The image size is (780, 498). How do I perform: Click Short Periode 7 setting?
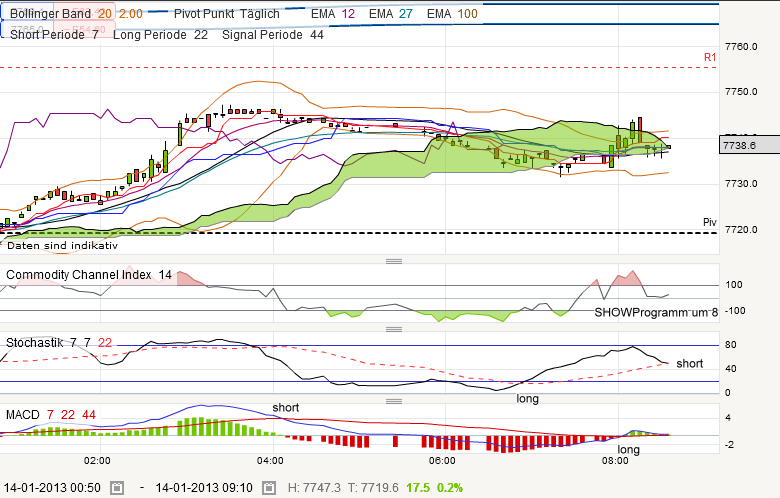point(54,35)
